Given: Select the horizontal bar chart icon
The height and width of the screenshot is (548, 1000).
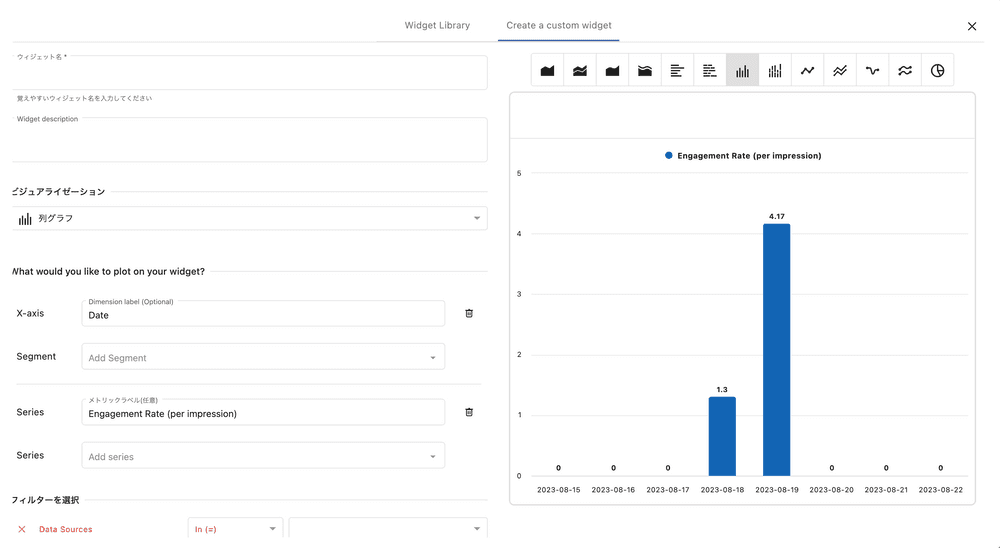Looking at the screenshot, I should pyautogui.click(x=677, y=70).
